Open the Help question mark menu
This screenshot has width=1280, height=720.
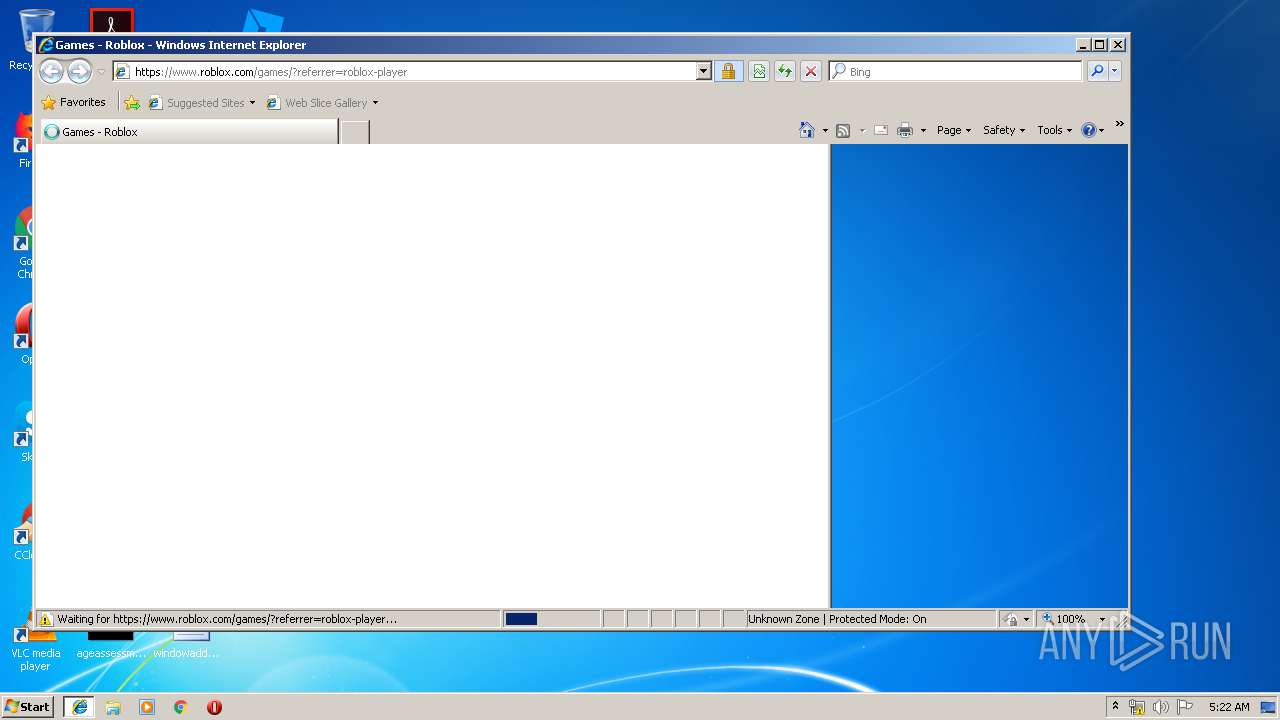[x=1093, y=130]
